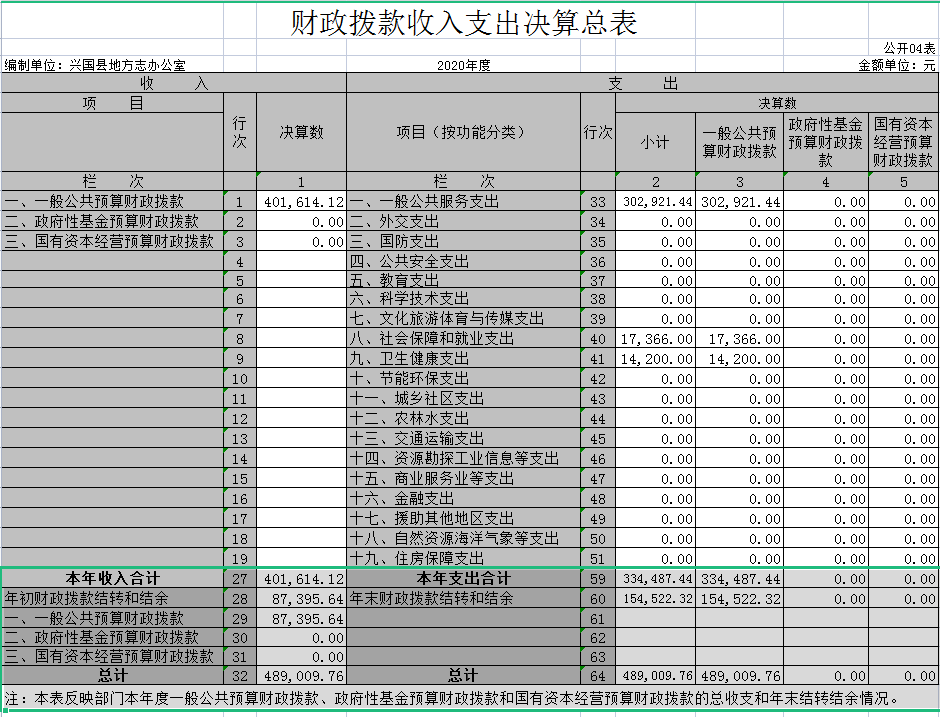
Task: Select the 87,395.64 value in row 29
Action: pyautogui.click(x=301, y=619)
